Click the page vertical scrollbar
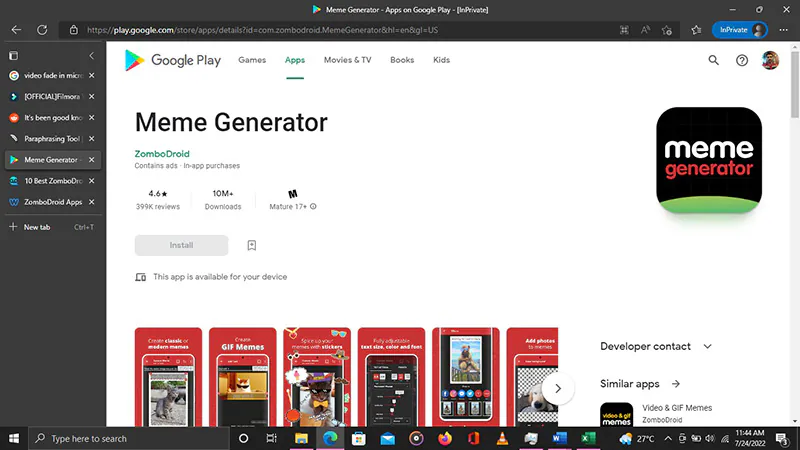 795,87
